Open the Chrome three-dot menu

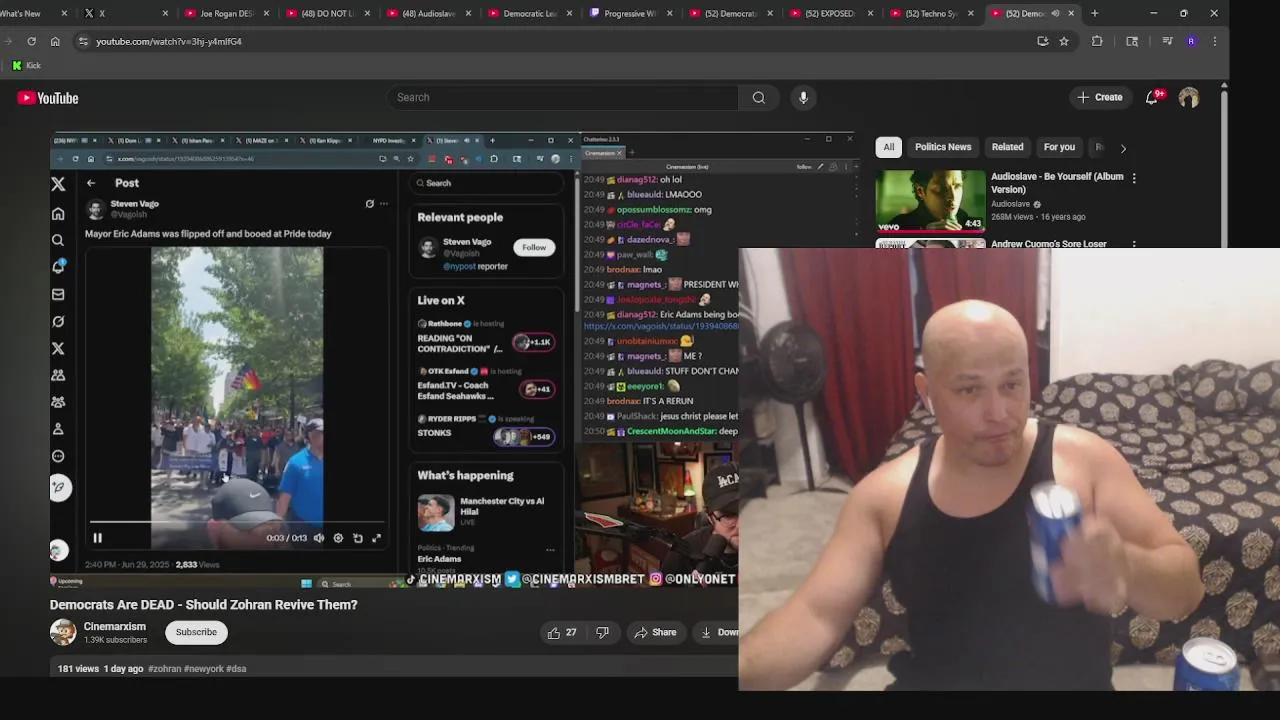pyautogui.click(x=1214, y=41)
